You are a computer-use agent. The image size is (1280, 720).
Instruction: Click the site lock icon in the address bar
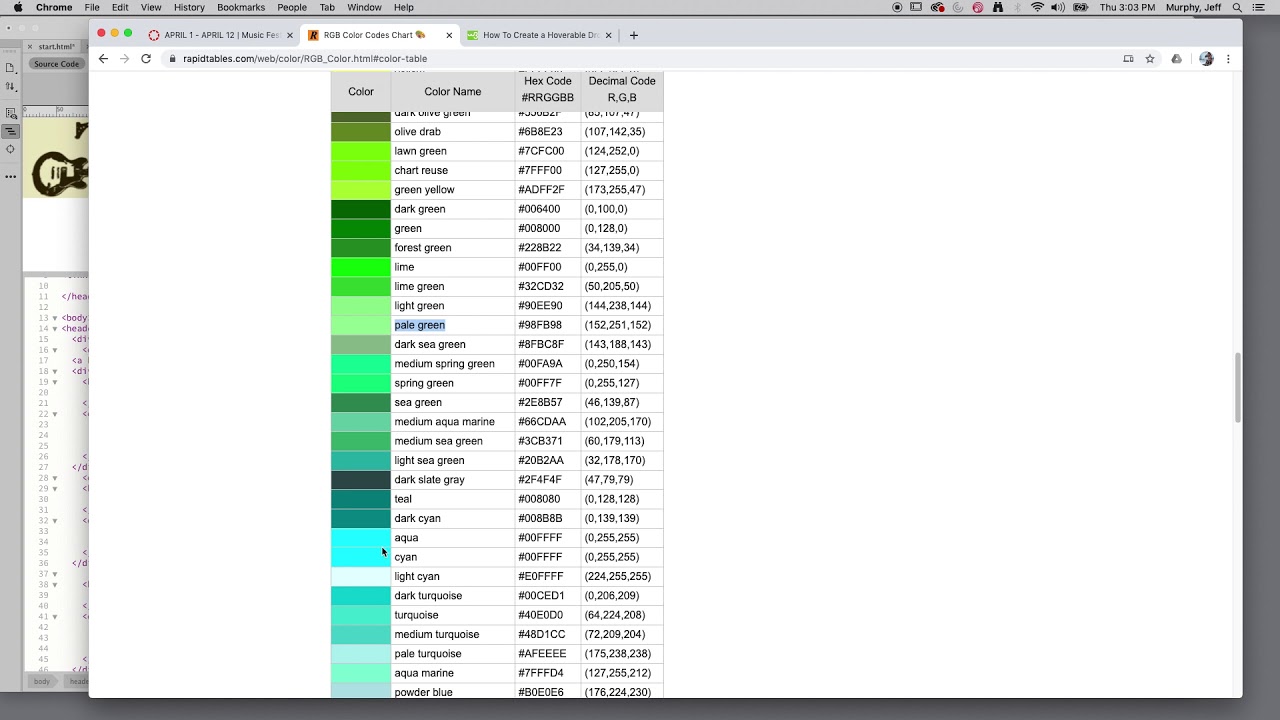(173, 59)
